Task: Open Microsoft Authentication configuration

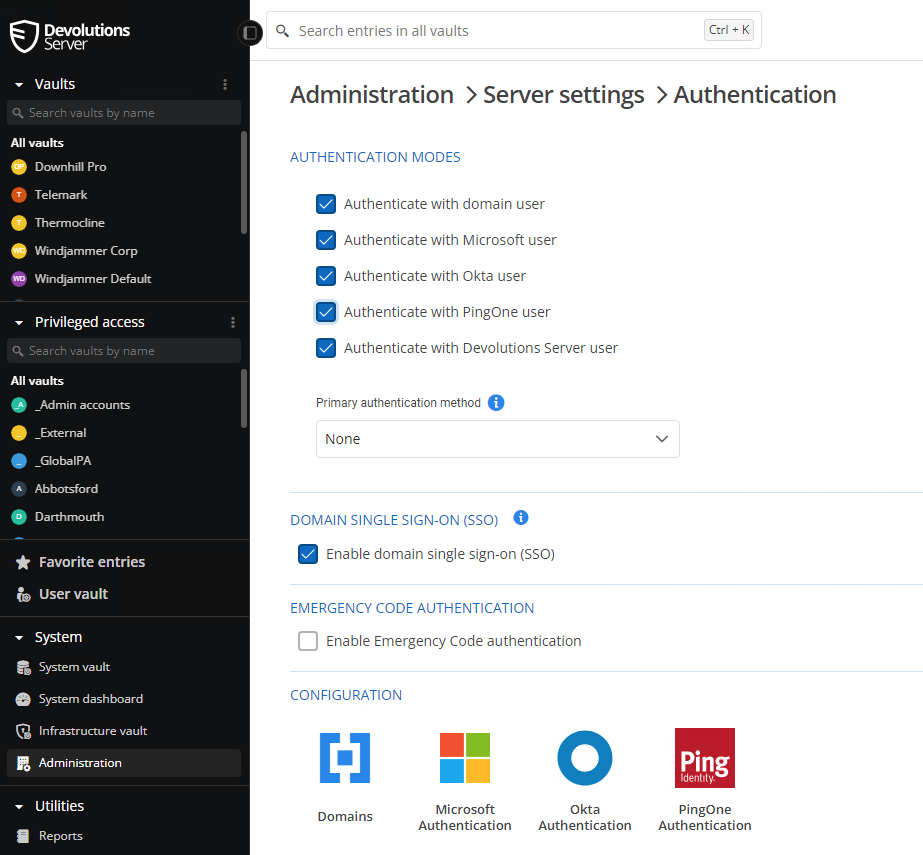Action: pos(464,780)
